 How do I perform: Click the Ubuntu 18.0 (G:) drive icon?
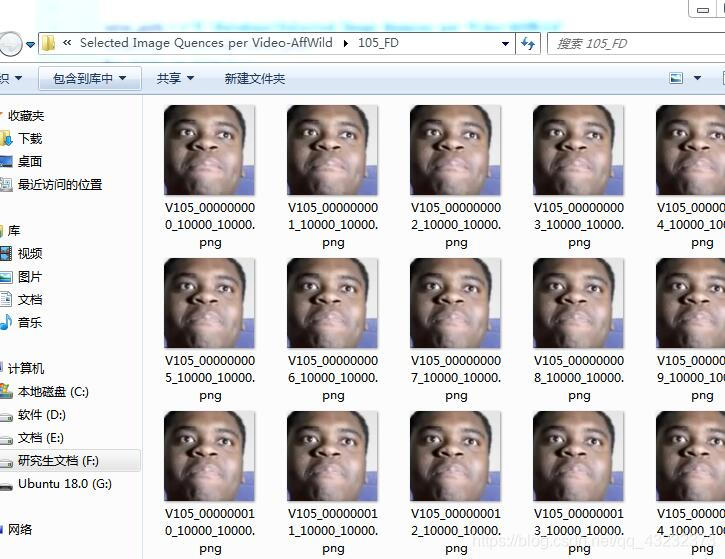coord(6,486)
